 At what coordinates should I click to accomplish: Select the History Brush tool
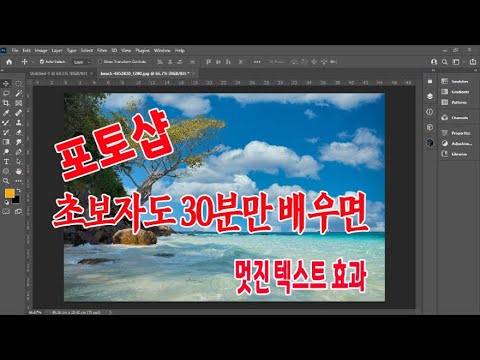(6, 132)
